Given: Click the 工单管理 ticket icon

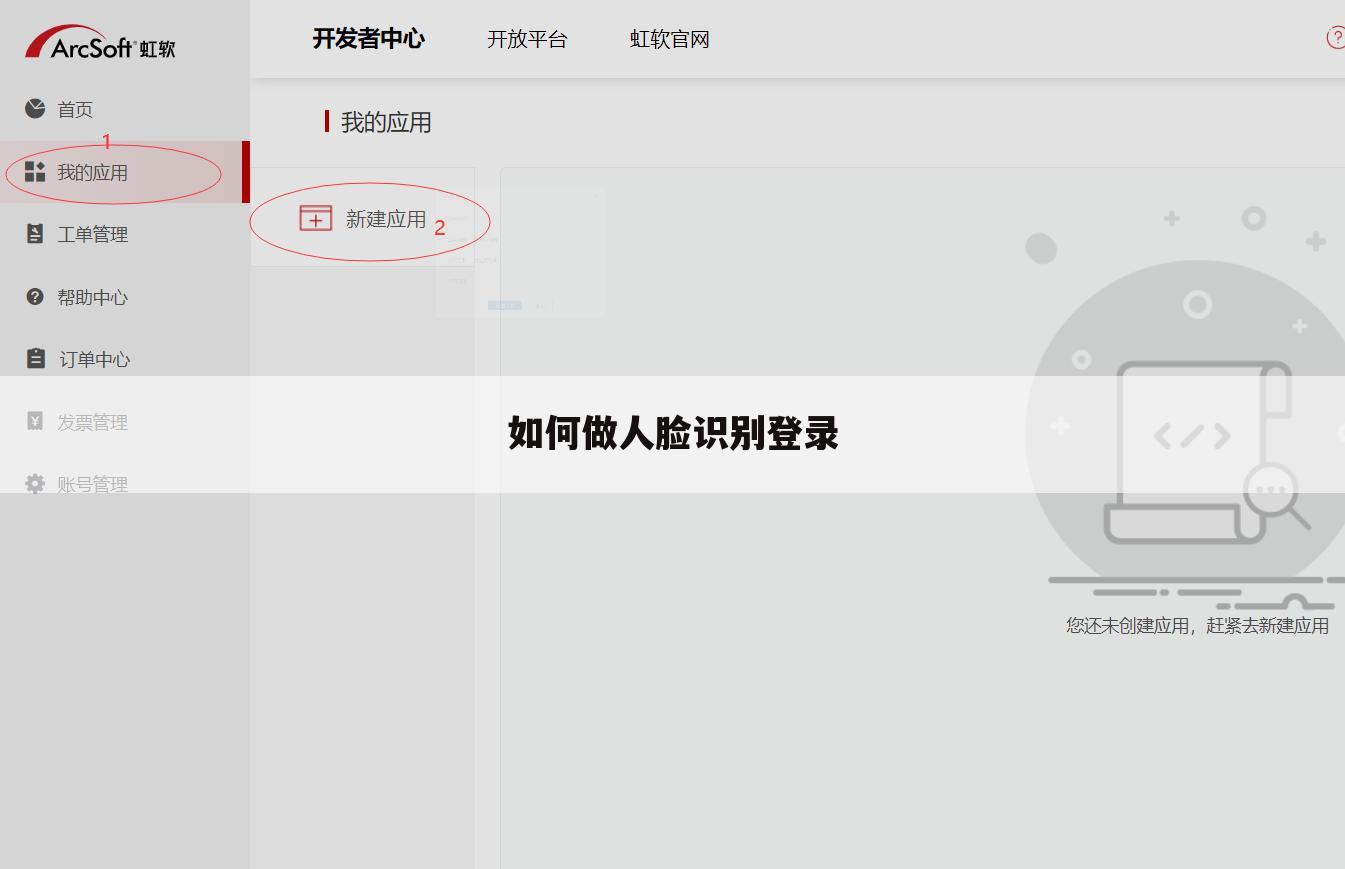Looking at the screenshot, I should (x=35, y=234).
